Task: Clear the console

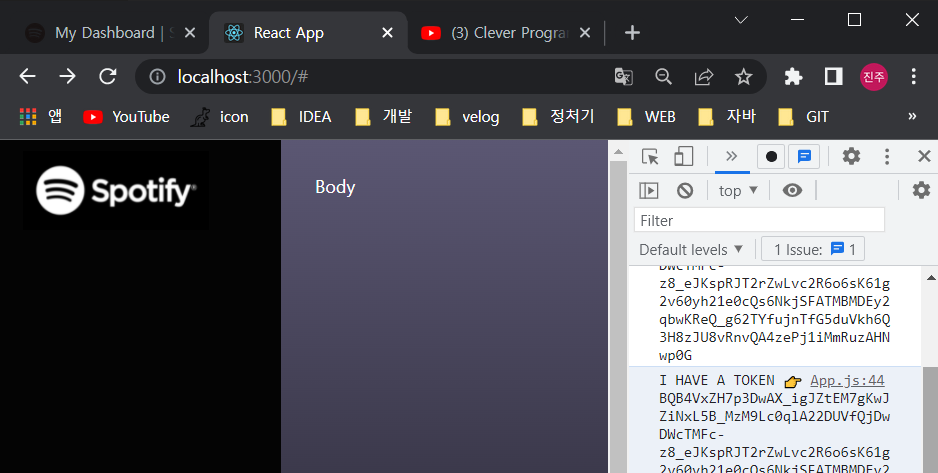Action: click(x=685, y=191)
